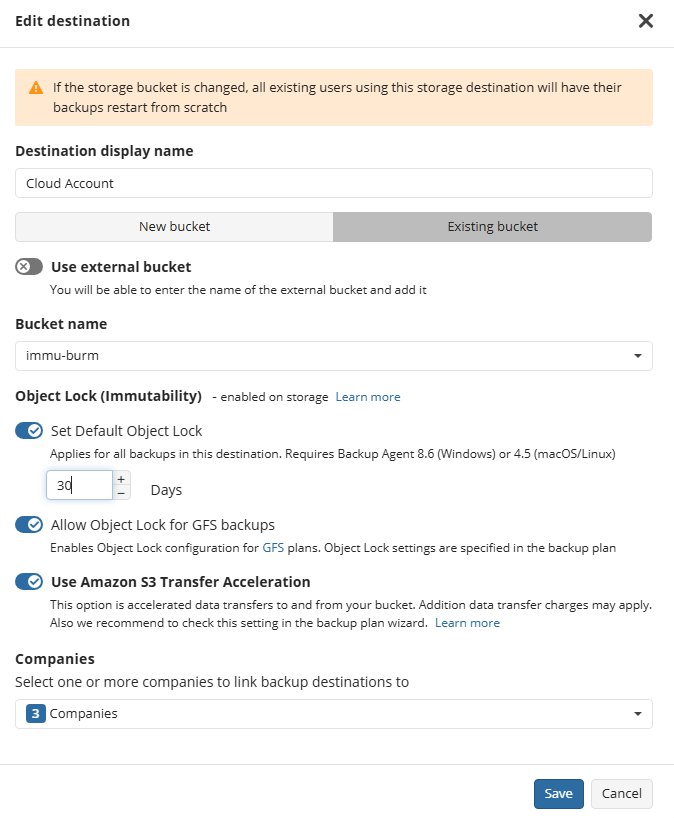The height and width of the screenshot is (818, 674).
Task: Open Learn more link for Object Lock
Action: coord(368,397)
